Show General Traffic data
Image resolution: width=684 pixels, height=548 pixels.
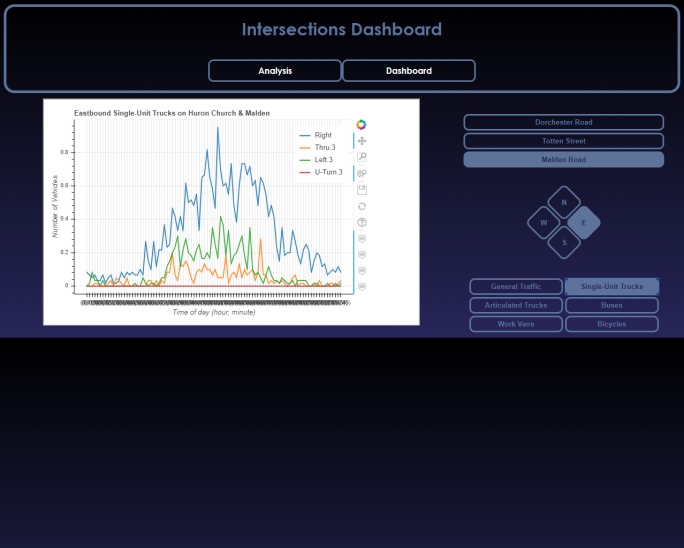coord(516,287)
